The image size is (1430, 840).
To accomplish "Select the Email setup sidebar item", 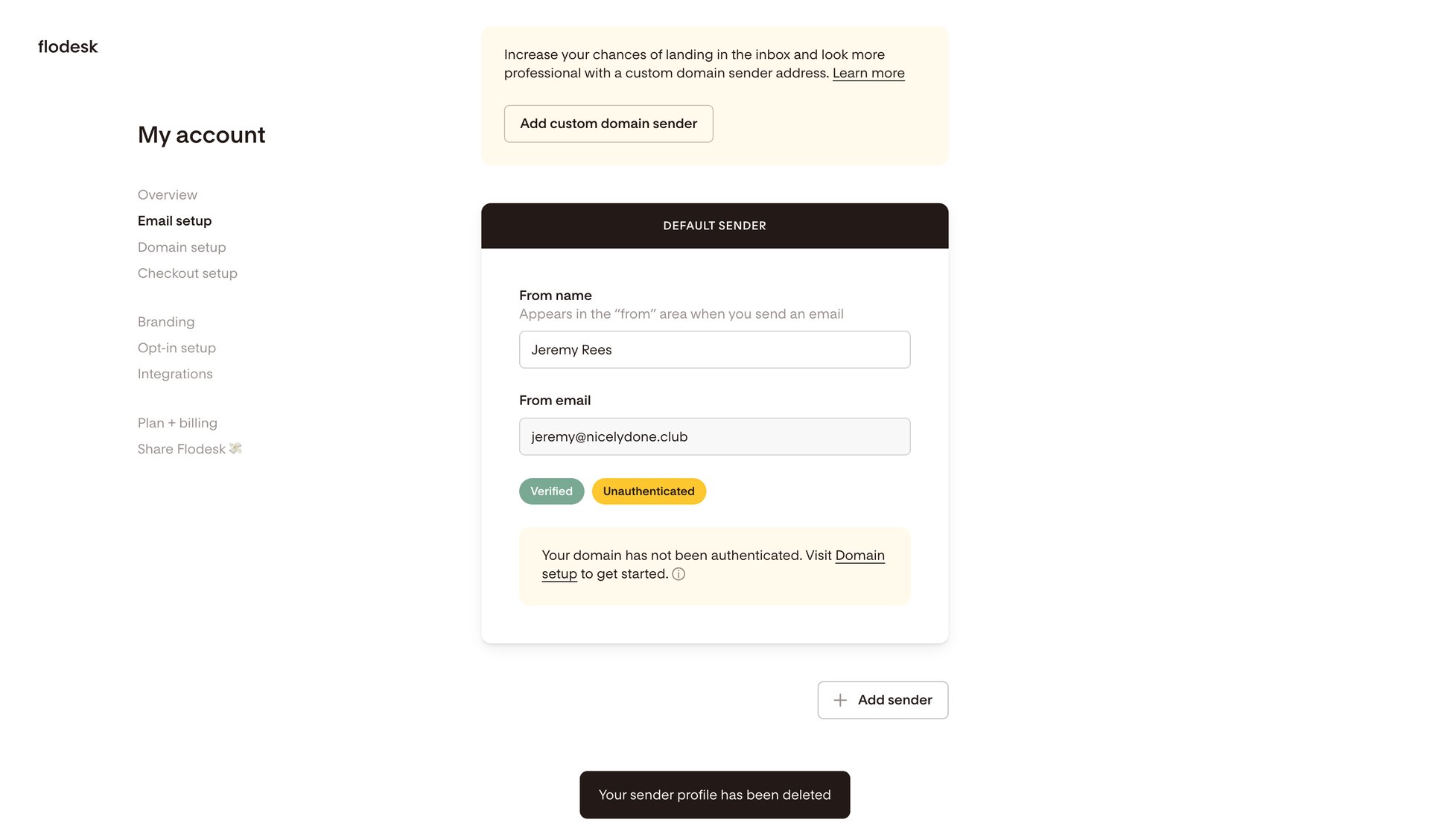I will (x=174, y=220).
